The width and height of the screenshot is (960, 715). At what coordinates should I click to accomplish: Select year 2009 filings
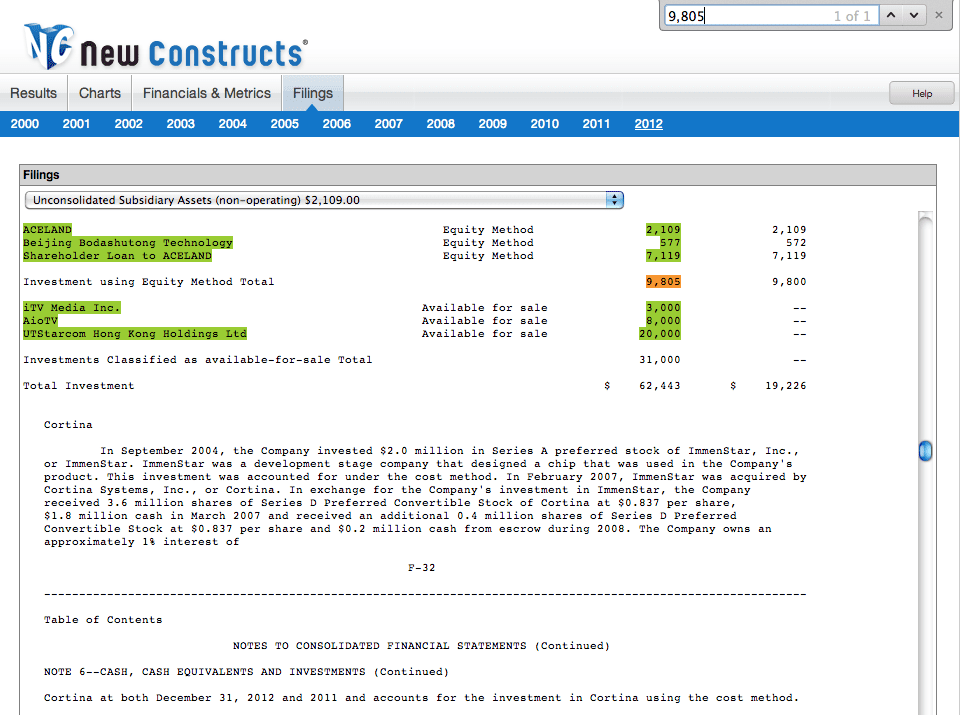coord(493,124)
